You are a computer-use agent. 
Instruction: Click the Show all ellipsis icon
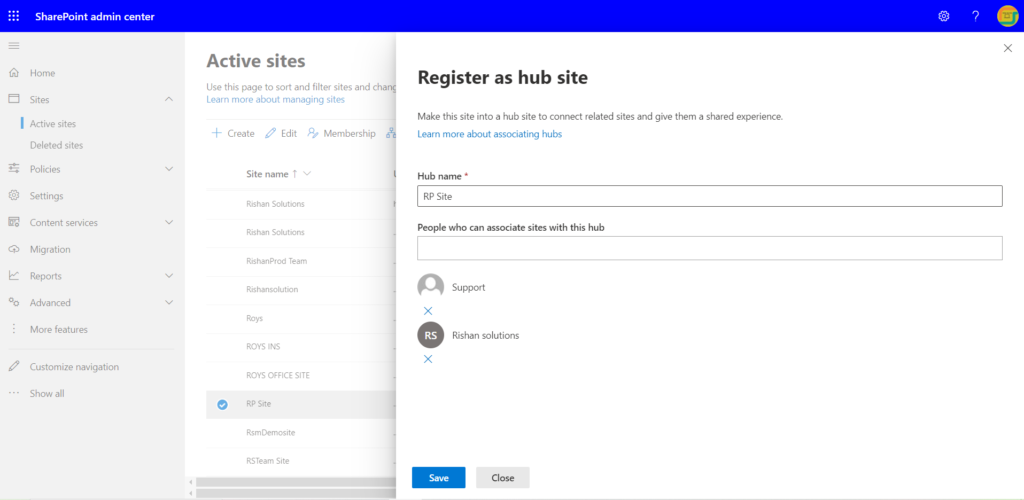point(14,394)
